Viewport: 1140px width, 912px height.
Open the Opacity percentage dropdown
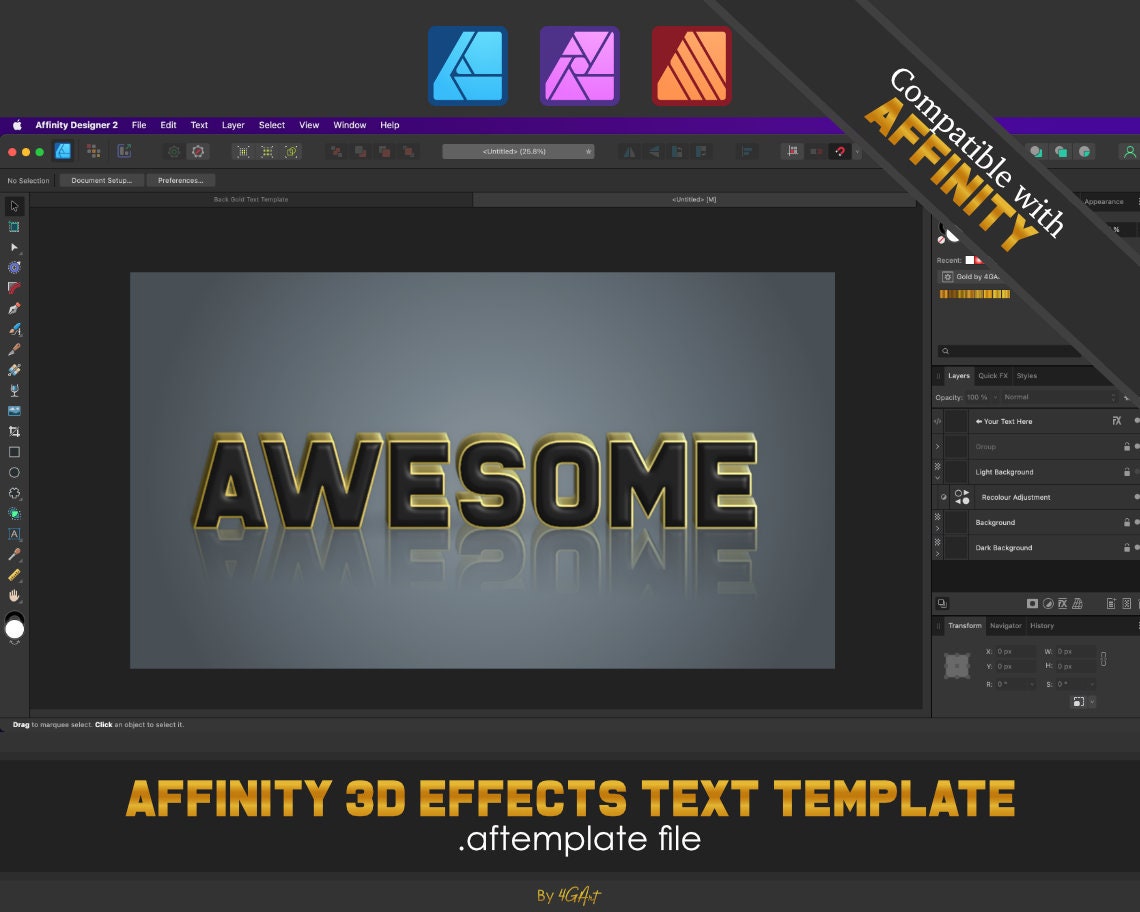coord(995,397)
